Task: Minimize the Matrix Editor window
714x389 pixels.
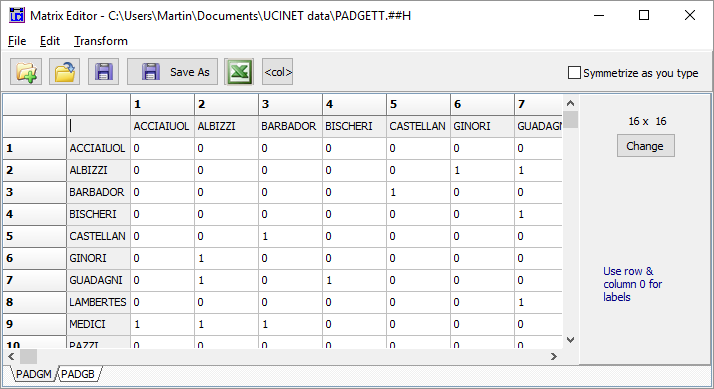Action: click(x=599, y=15)
